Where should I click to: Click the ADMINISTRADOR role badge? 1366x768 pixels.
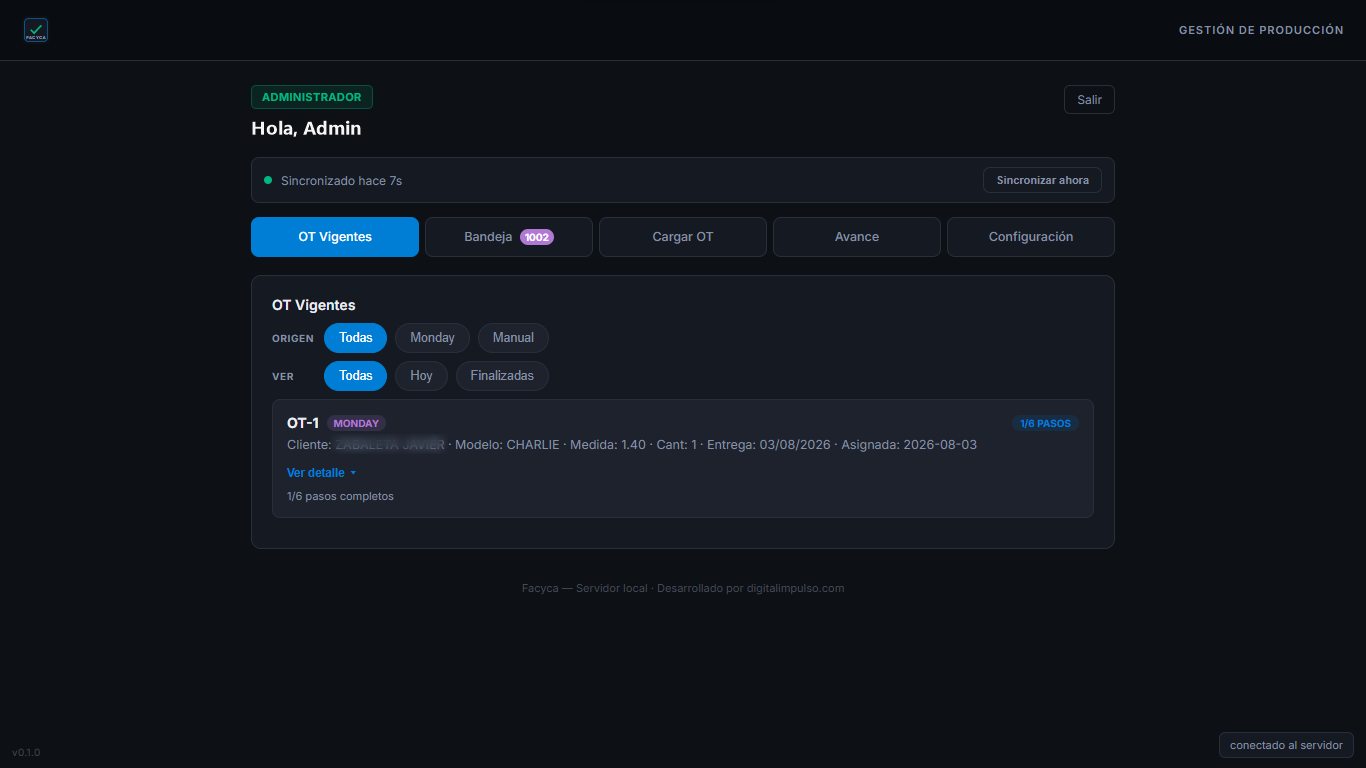click(x=312, y=97)
